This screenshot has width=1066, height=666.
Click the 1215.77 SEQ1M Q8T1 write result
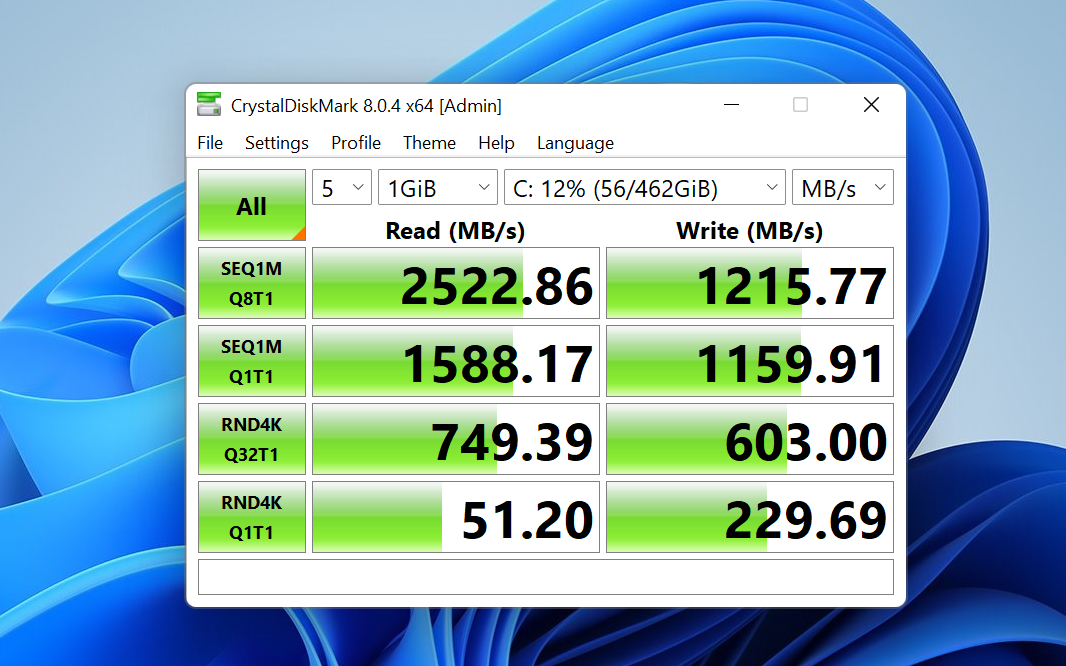(750, 283)
